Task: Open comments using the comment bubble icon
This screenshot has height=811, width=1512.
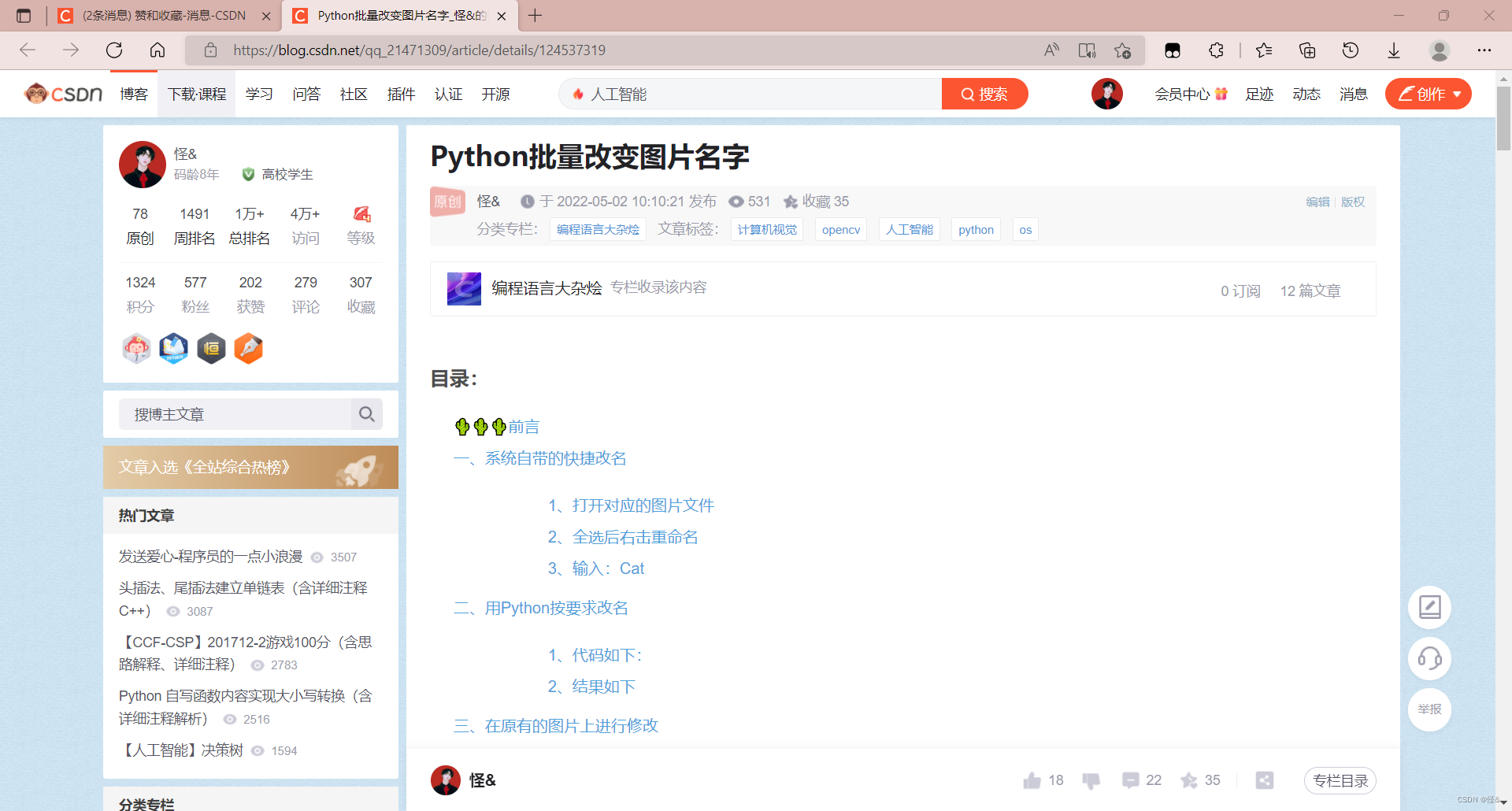Action: [1130, 780]
